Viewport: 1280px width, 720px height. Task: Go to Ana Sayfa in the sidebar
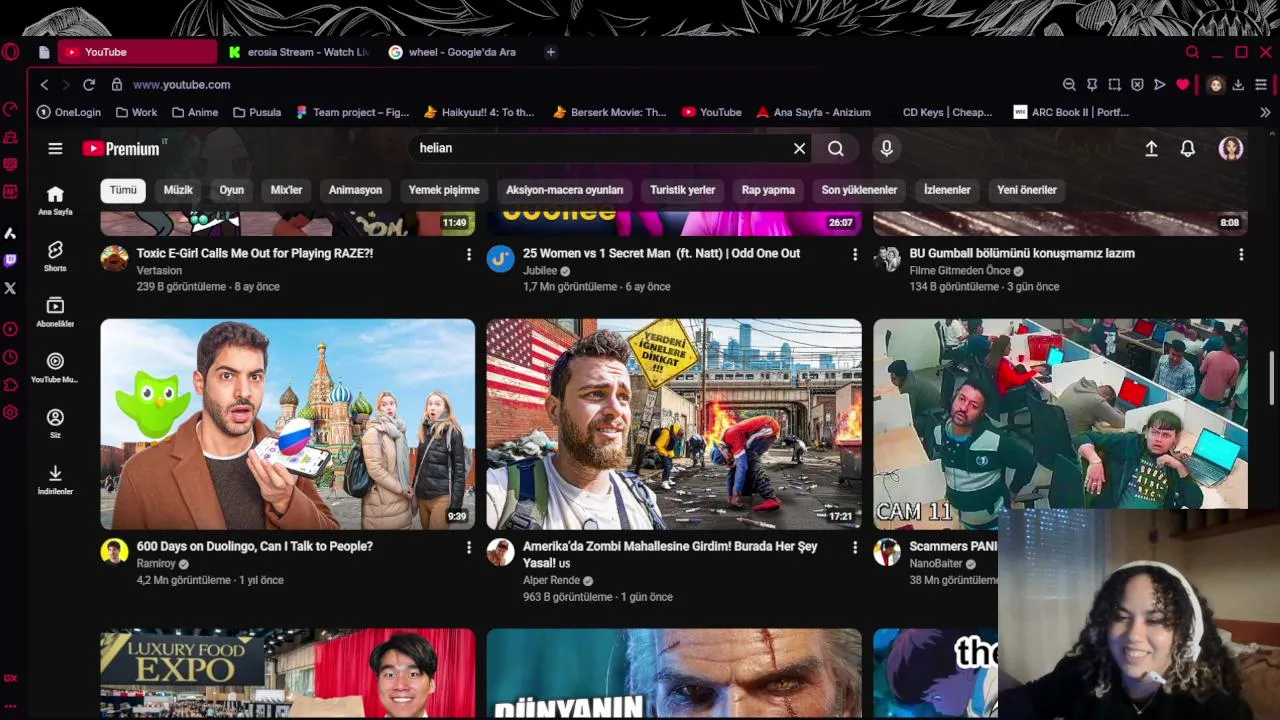55,200
